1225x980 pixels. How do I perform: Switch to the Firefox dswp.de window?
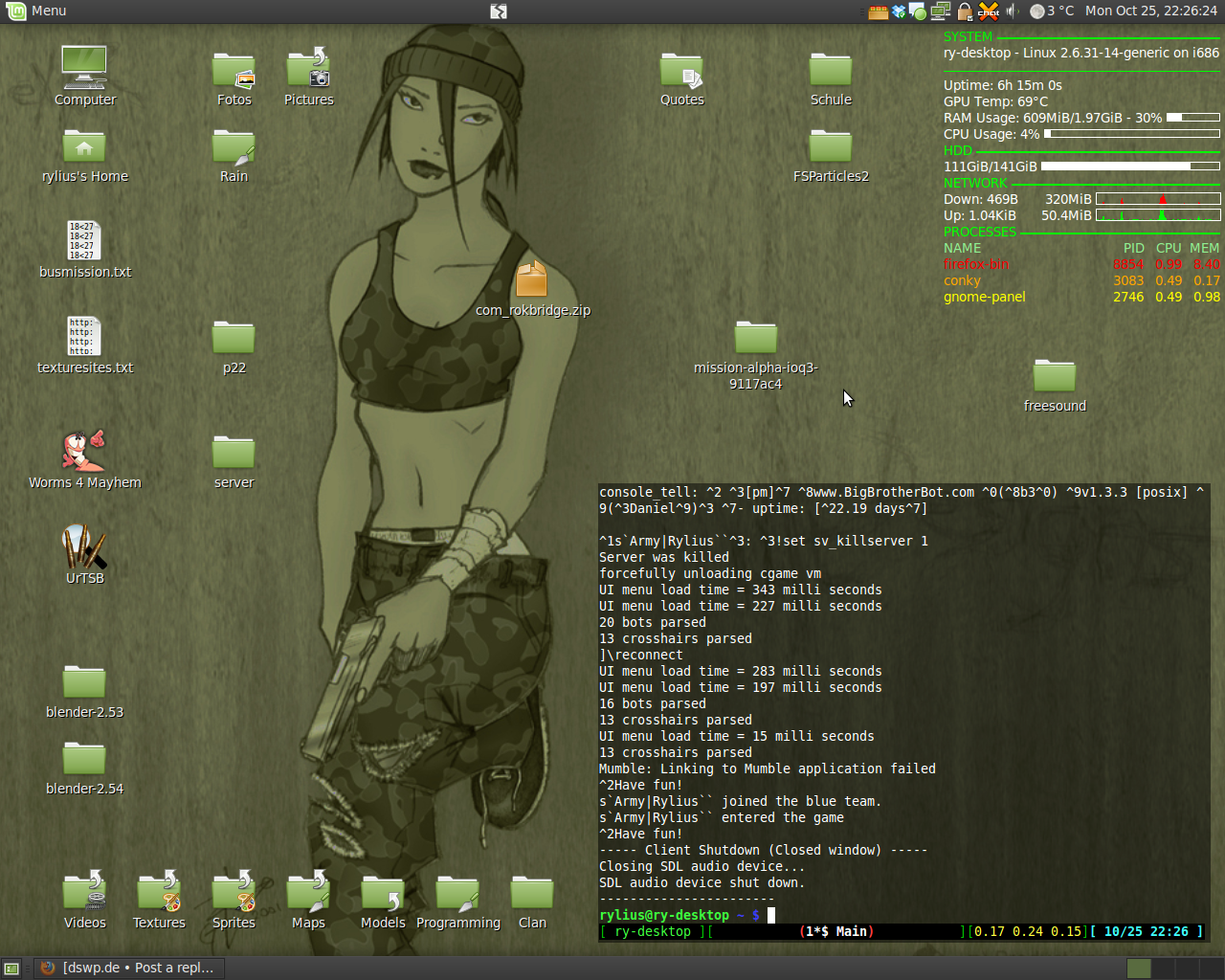click(x=129, y=968)
